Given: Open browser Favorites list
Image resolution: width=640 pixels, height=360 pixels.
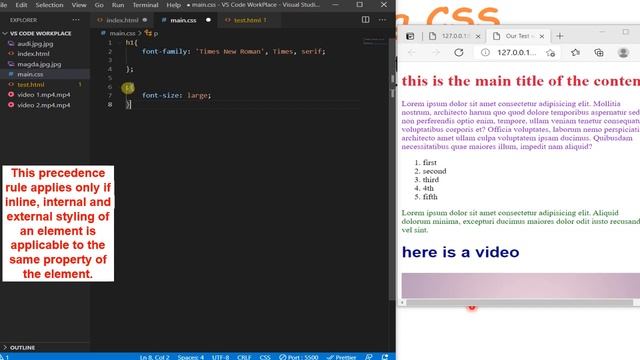Looking at the screenshot, I should click(576, 52).
